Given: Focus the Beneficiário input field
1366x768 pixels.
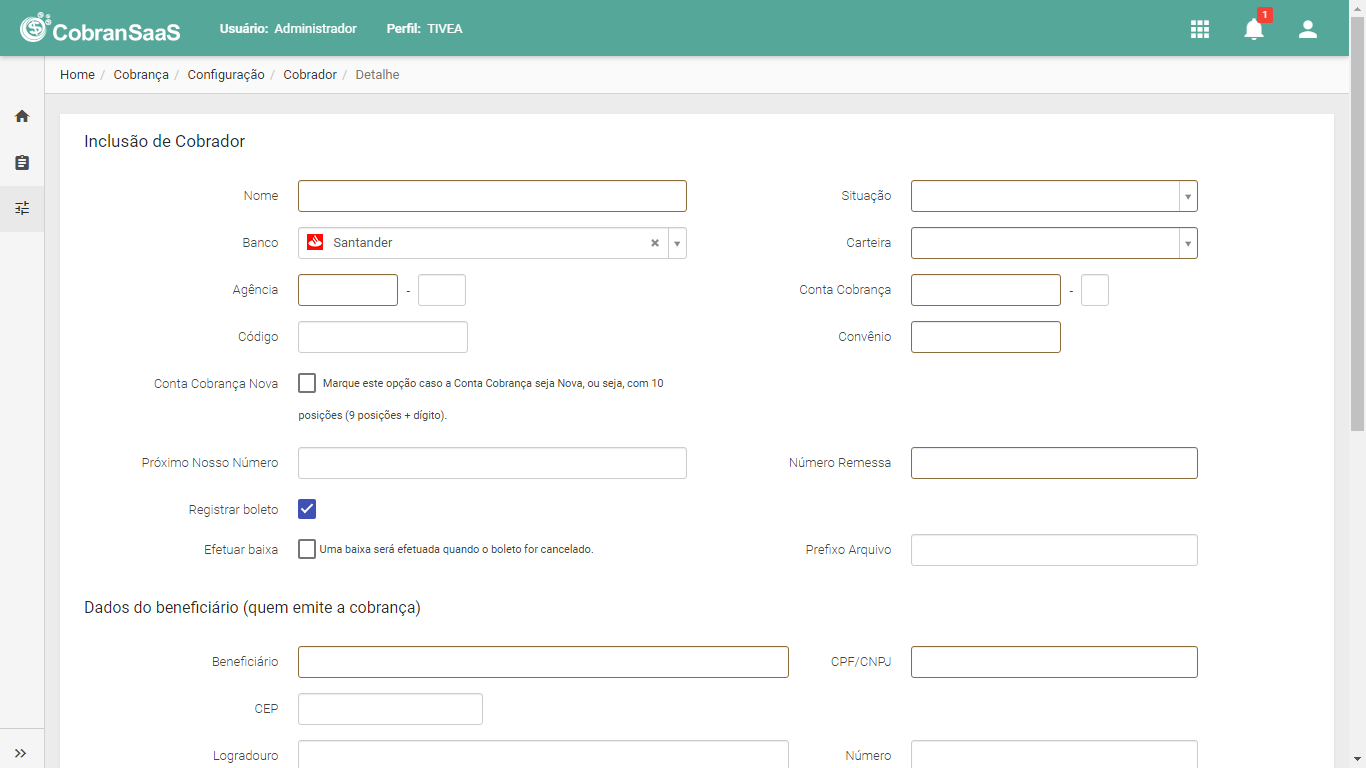Looking at the screenshot, I should pyautogui.click(x=543, y=662).
